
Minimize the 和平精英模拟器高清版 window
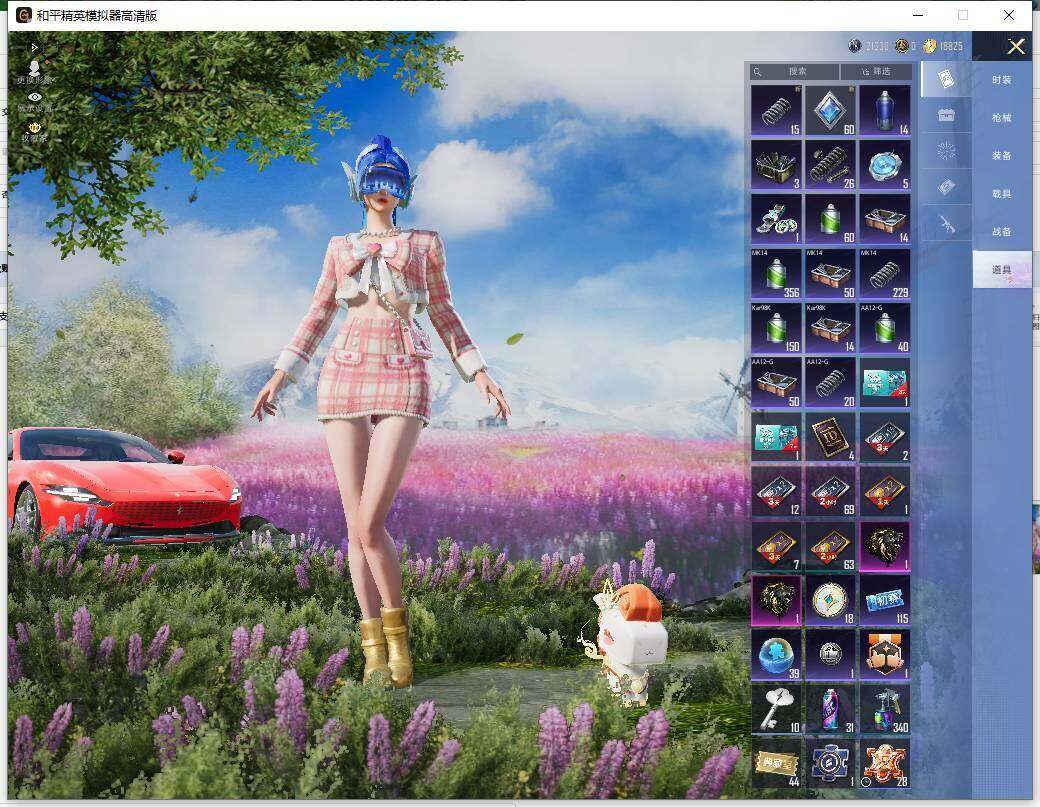918,15
